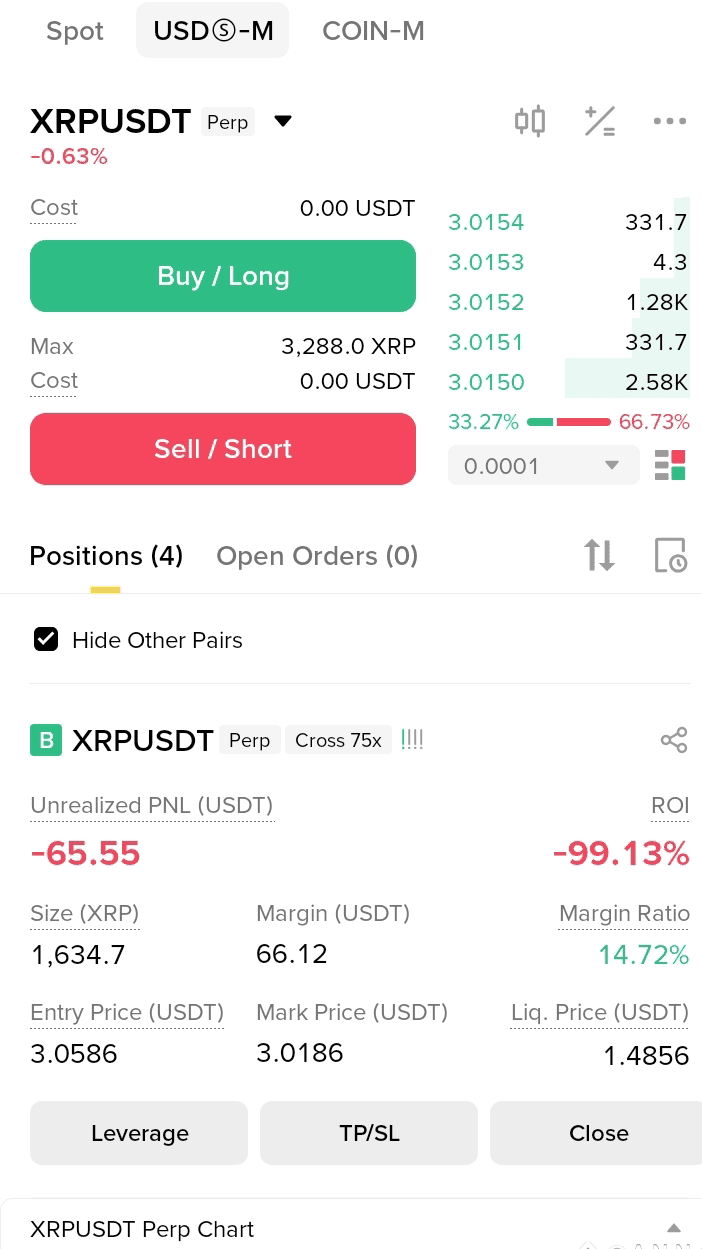This screenshot has height=1249, width=702.
Task: Open the Open Orders tab
Action: coord(316,556)
